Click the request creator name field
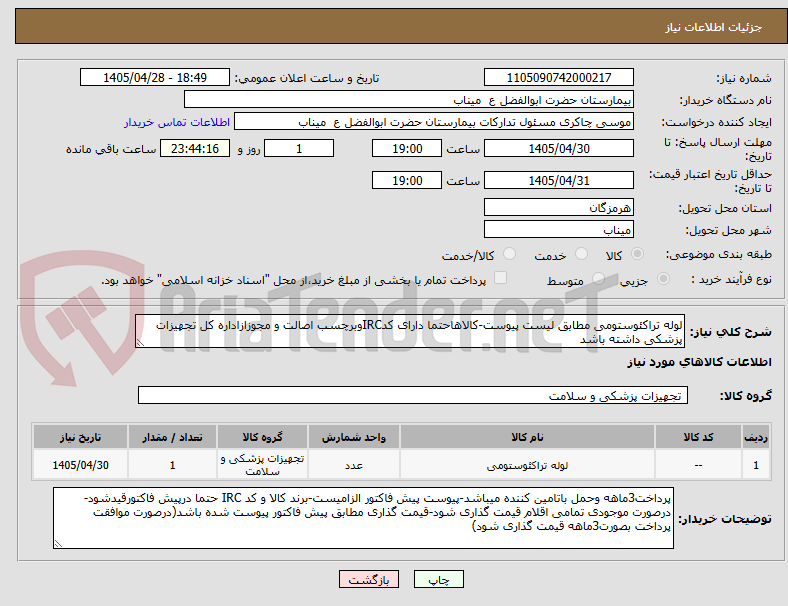Viewport: 788px width, 606px height. click(x=434, y=122)
